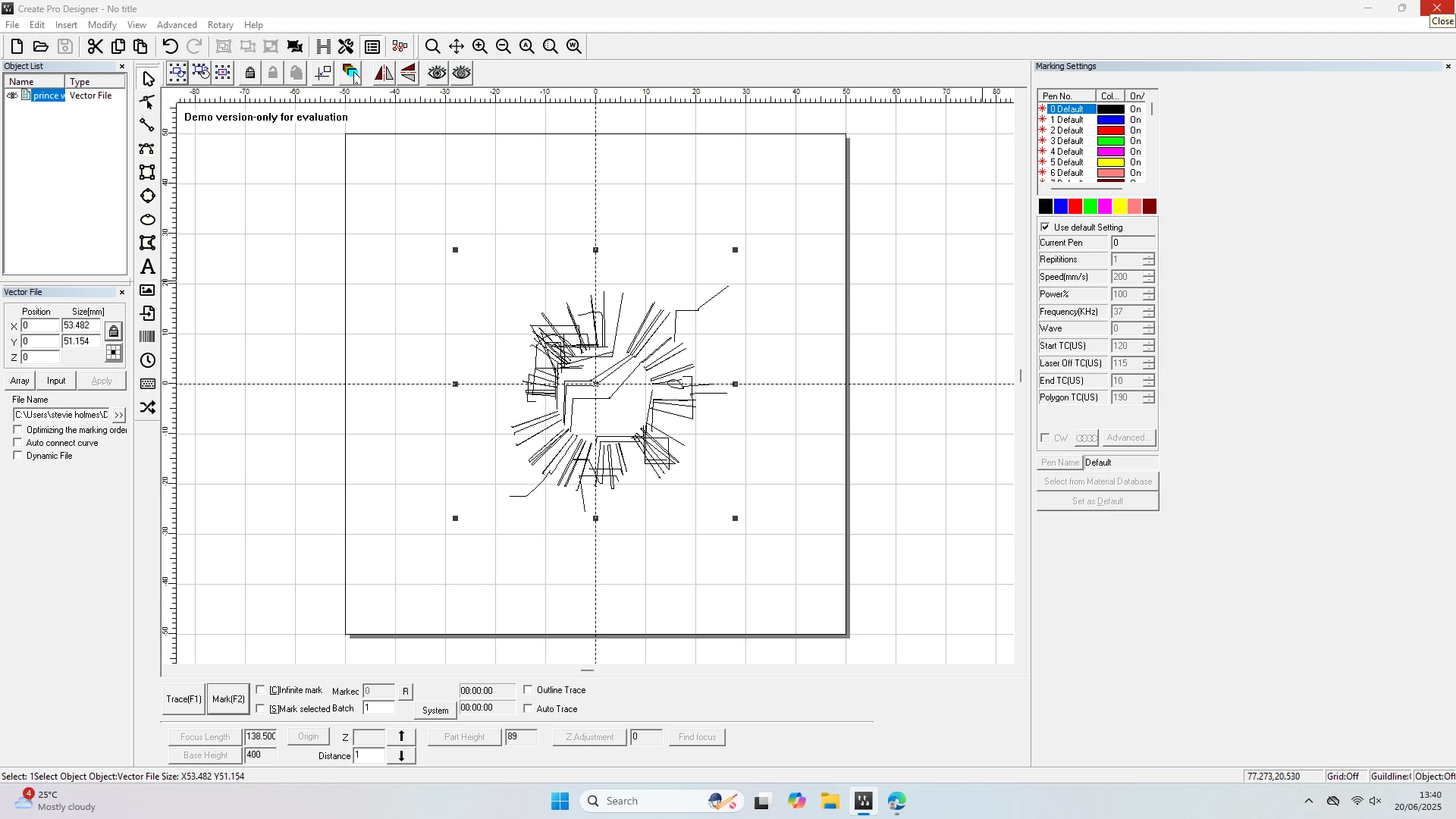1456x819 pixels.
Task: Open the Advanced menu
Action: (177, 25)
